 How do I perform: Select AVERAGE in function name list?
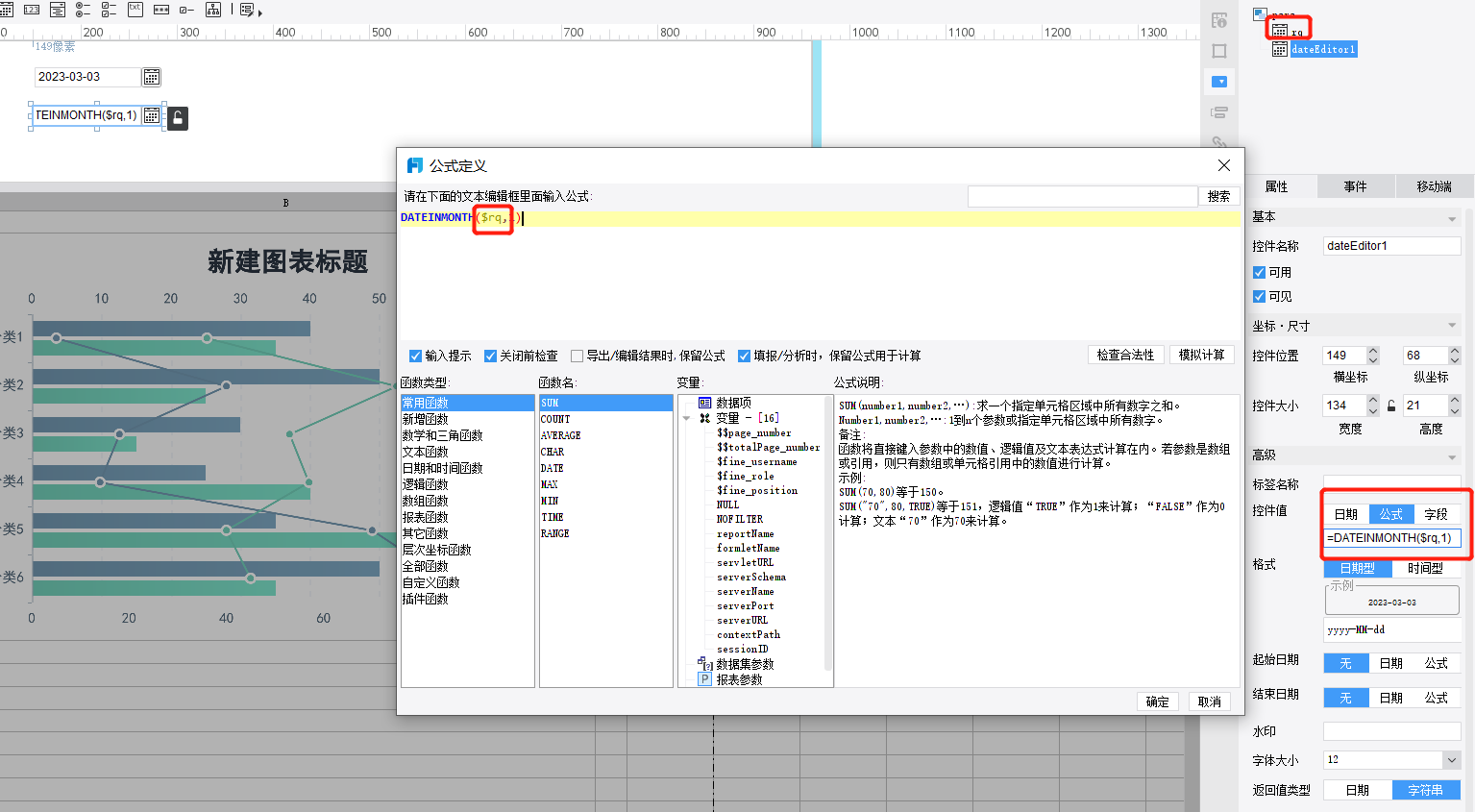point(560,435)
